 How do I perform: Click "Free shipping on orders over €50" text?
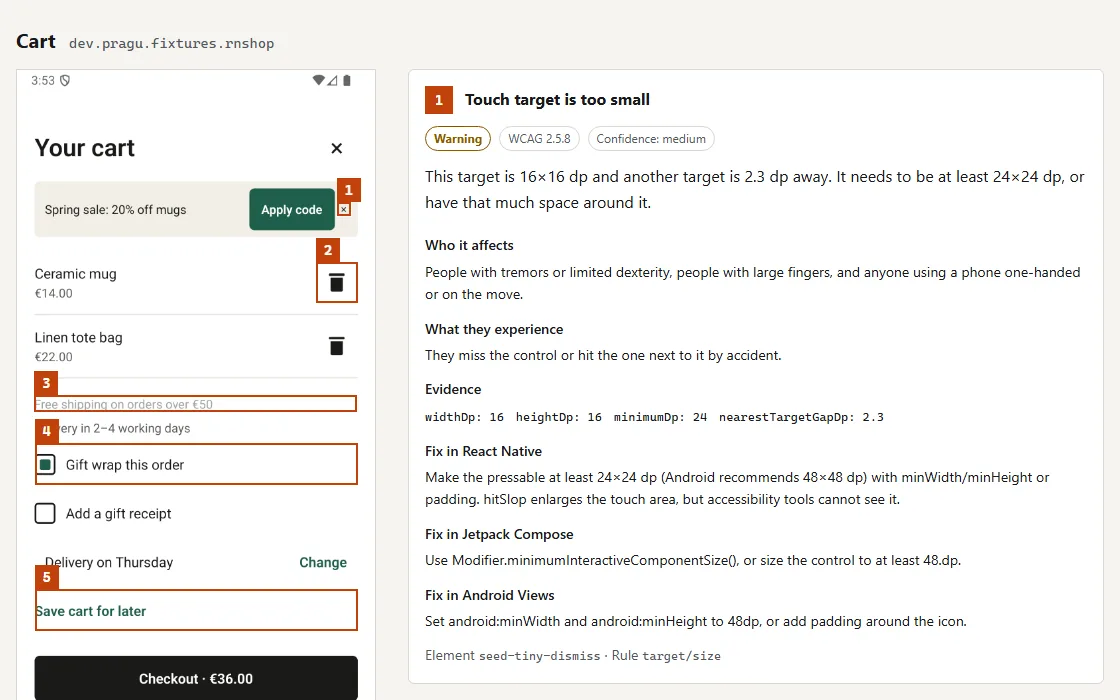pyautogui.click(x=124, y=404)
